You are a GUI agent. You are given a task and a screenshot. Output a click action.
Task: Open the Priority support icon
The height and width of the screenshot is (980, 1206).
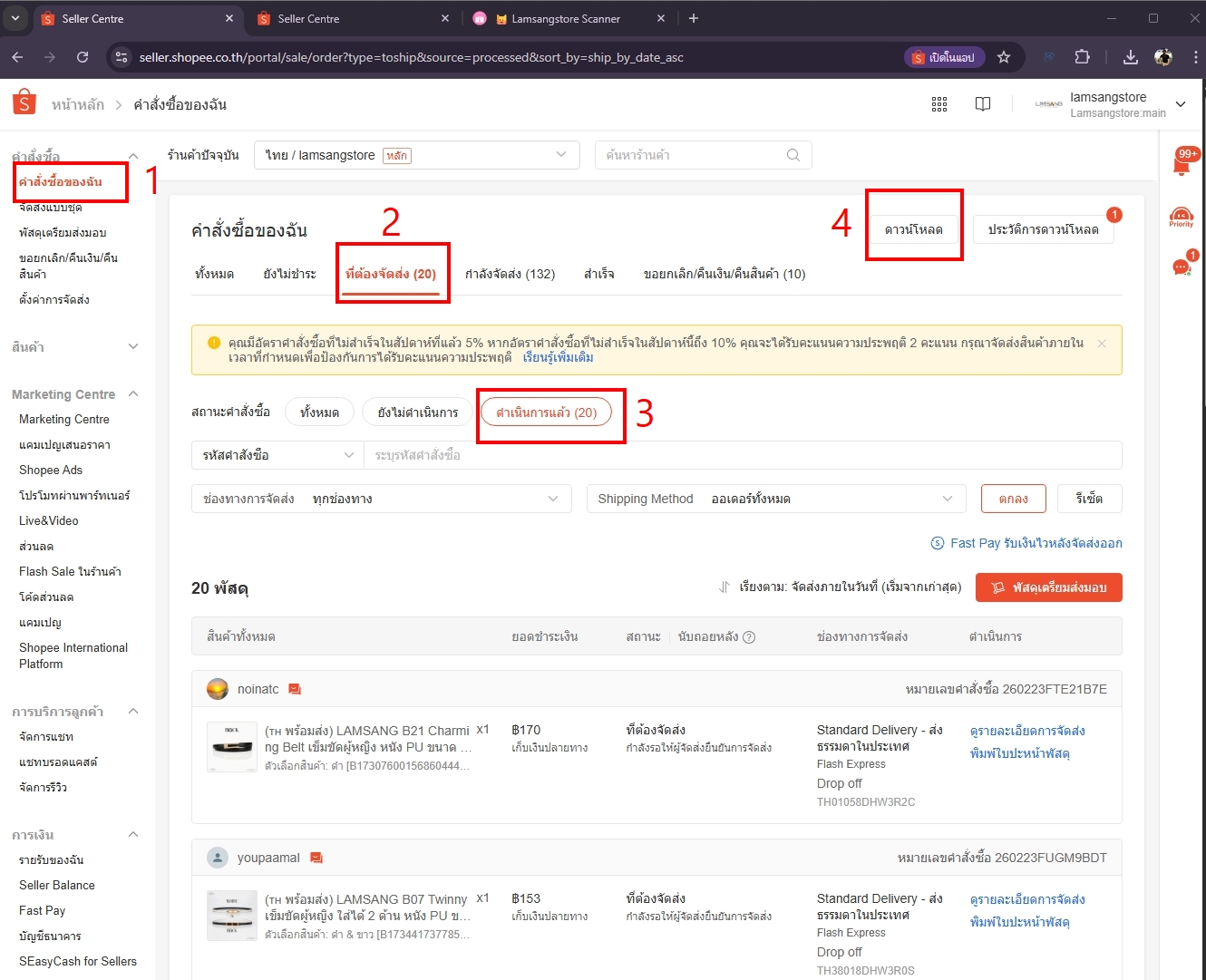pos(1182,218)
